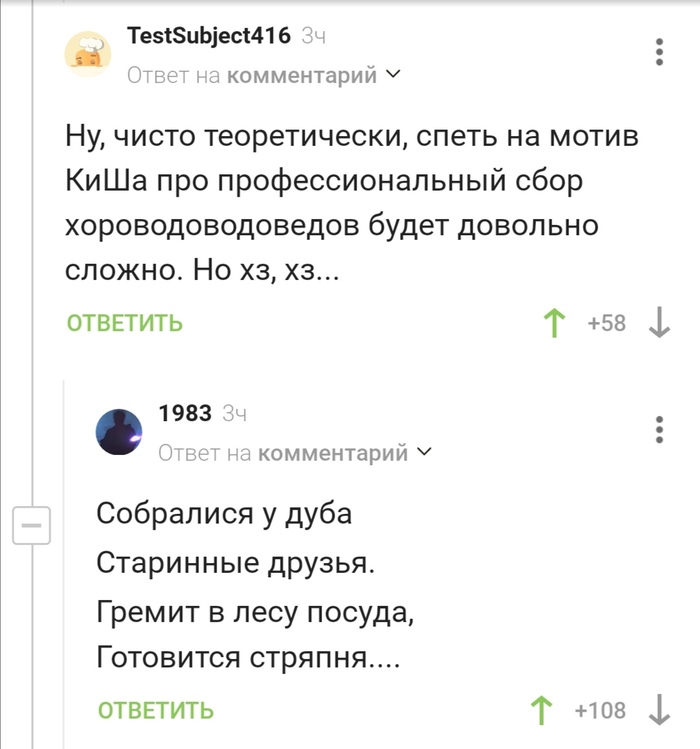The width and height of the screenshot is (700, 749).
Task: Click TestSubject416's avatar picture
Action: click(89, 53)
